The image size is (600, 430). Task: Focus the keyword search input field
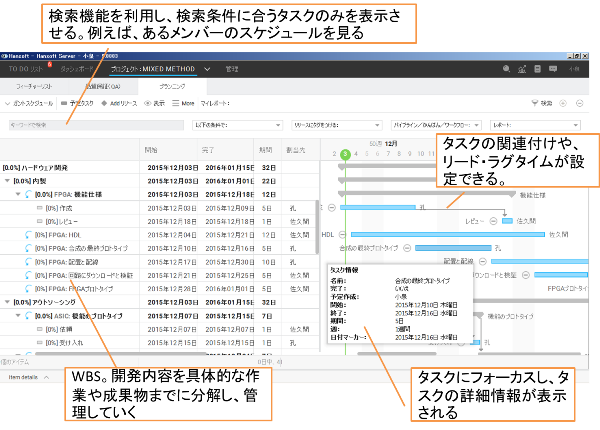(96, 125)
